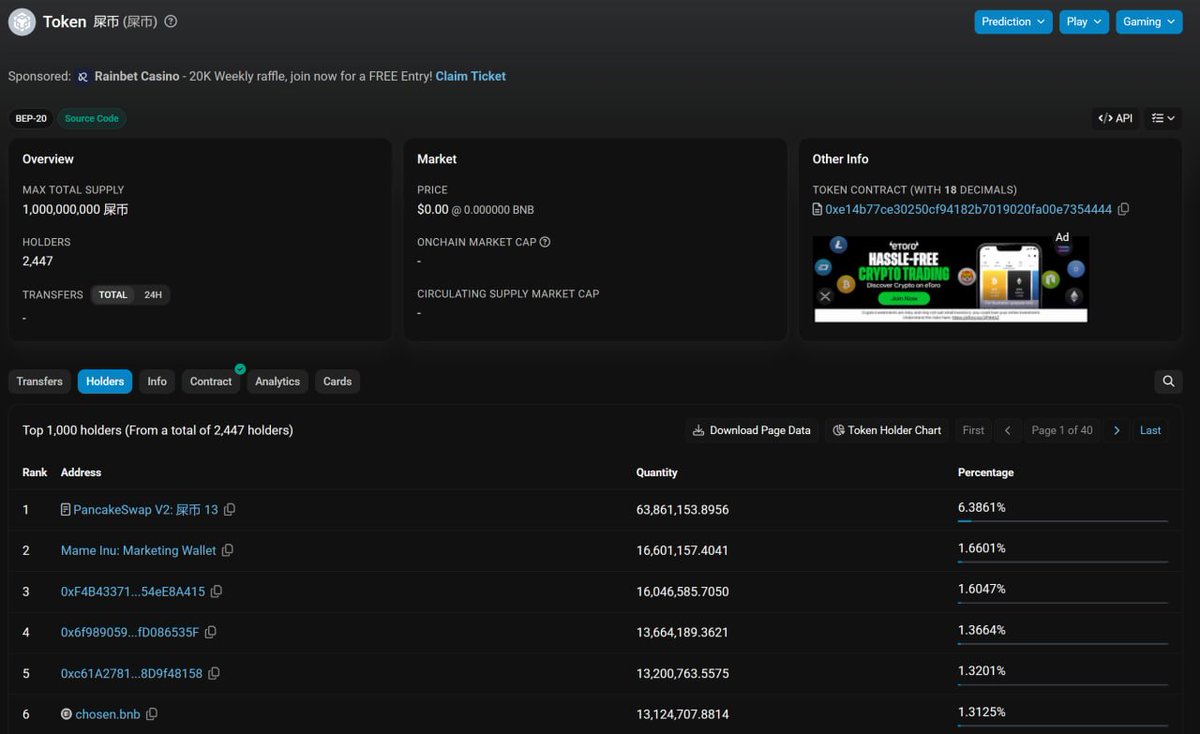Click the 1.6601% percentage bar

[1063, 562]
